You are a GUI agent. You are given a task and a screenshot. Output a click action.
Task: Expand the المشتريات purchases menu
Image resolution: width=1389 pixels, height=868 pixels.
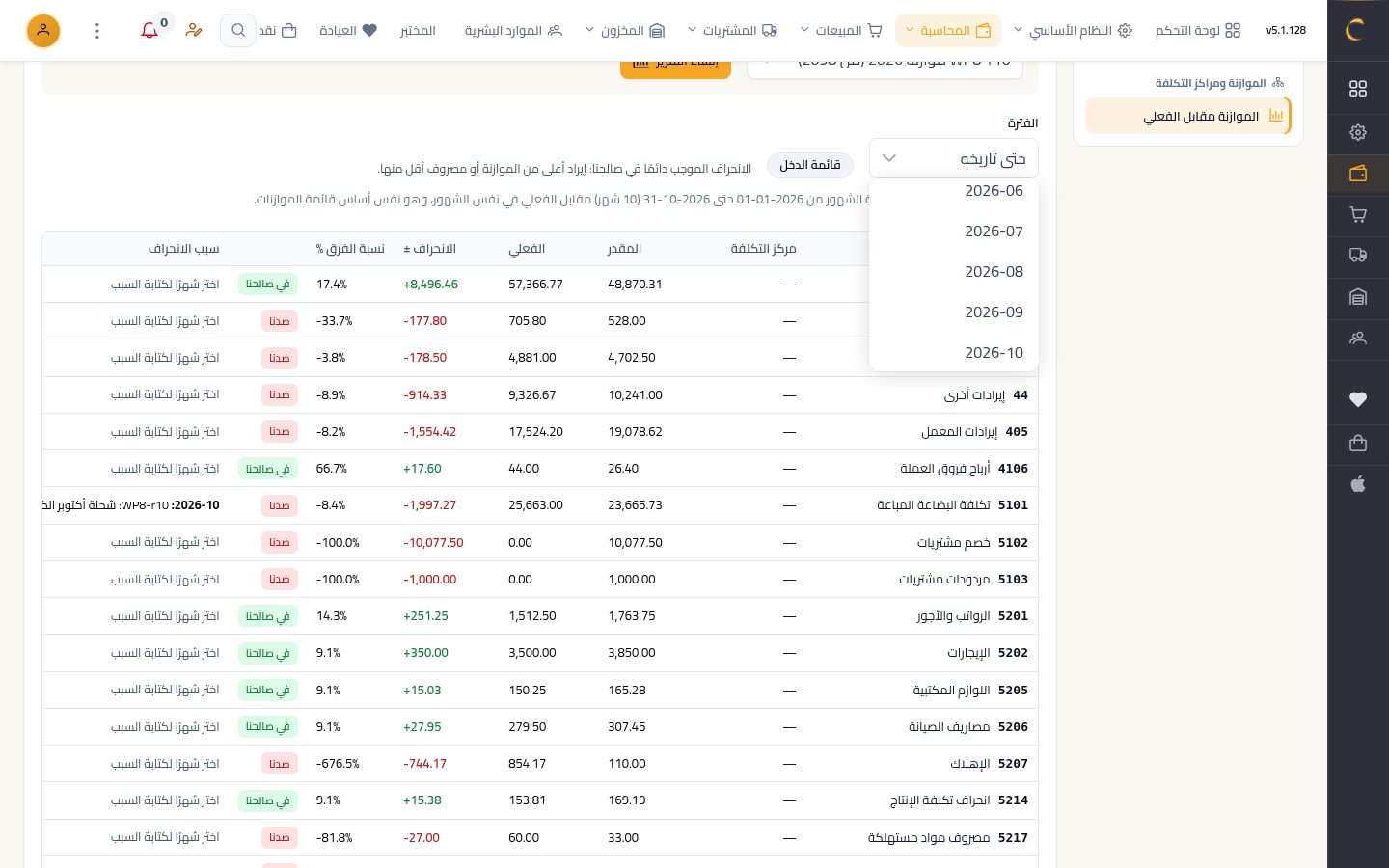coord(733,31)
